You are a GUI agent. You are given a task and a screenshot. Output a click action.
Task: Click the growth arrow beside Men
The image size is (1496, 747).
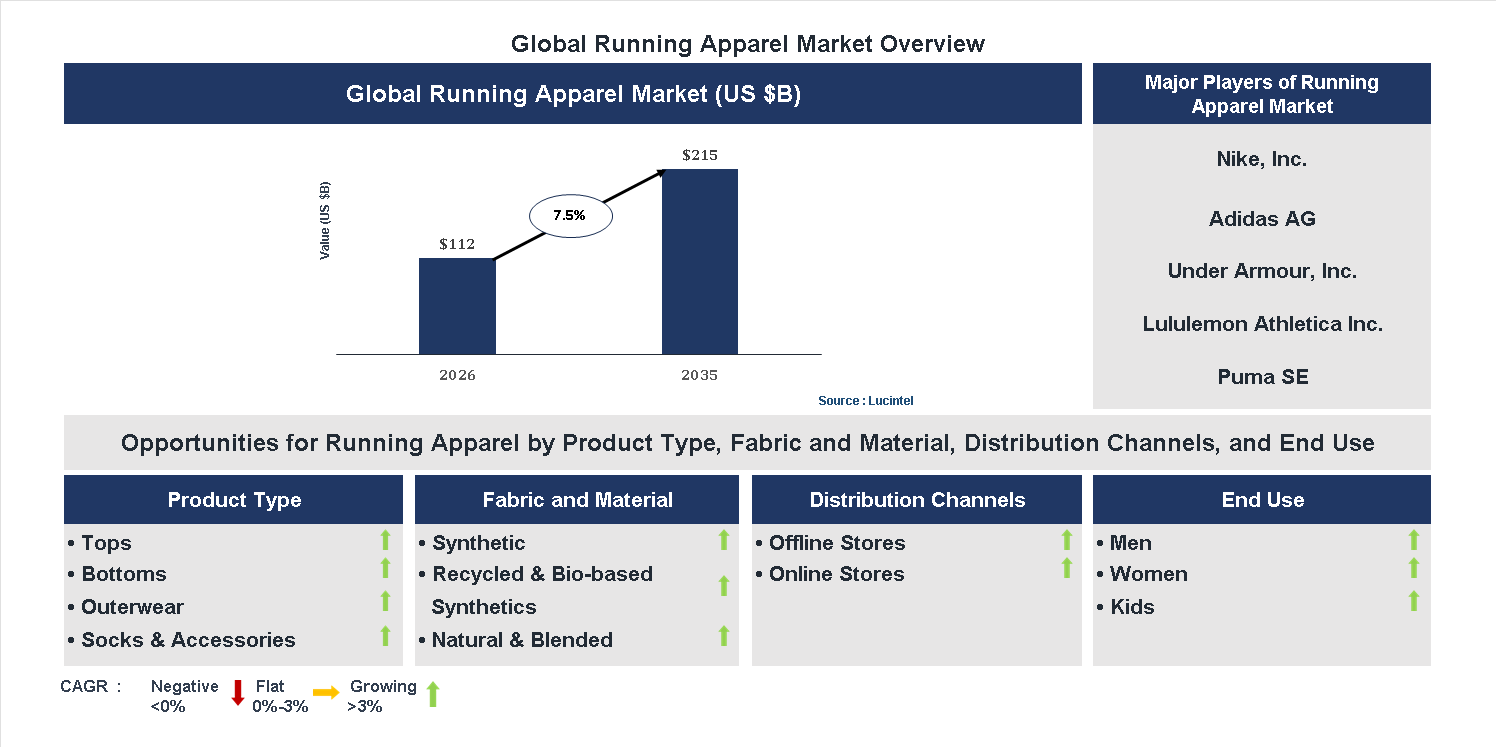[x=1413, y=541]
